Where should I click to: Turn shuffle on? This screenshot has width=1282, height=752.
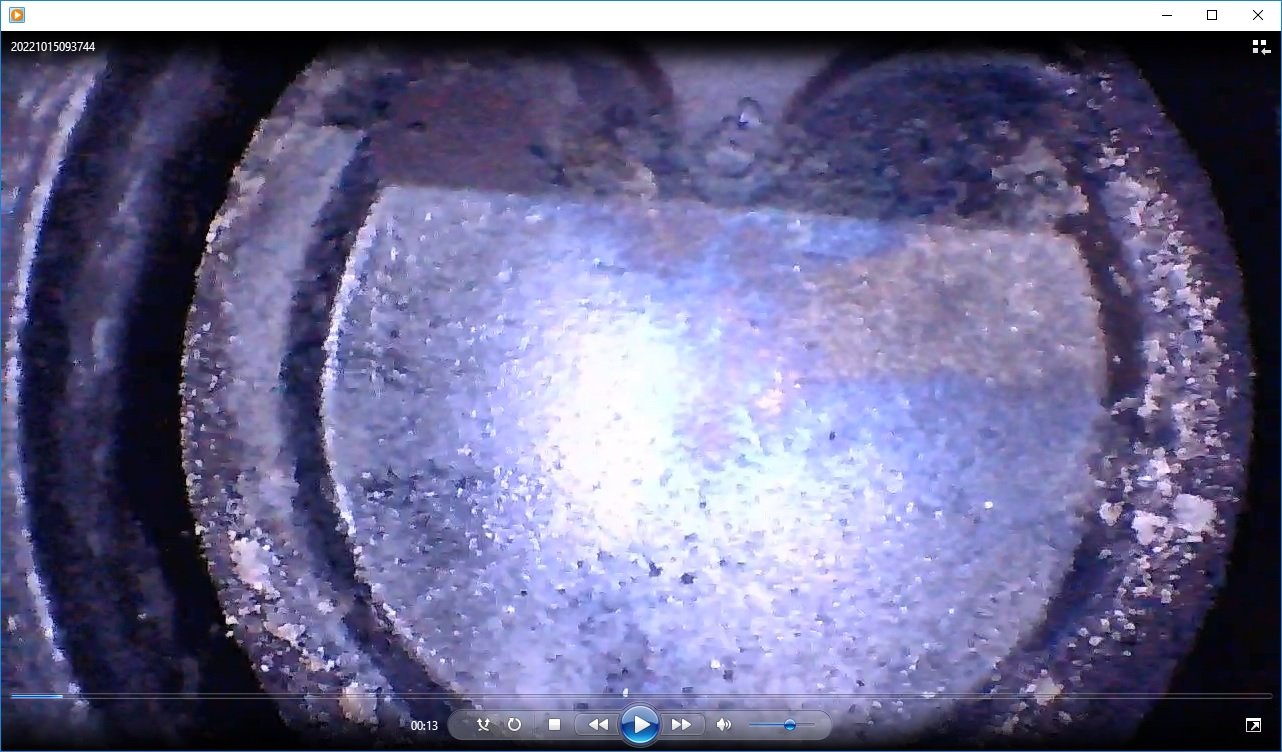(484, 725)
